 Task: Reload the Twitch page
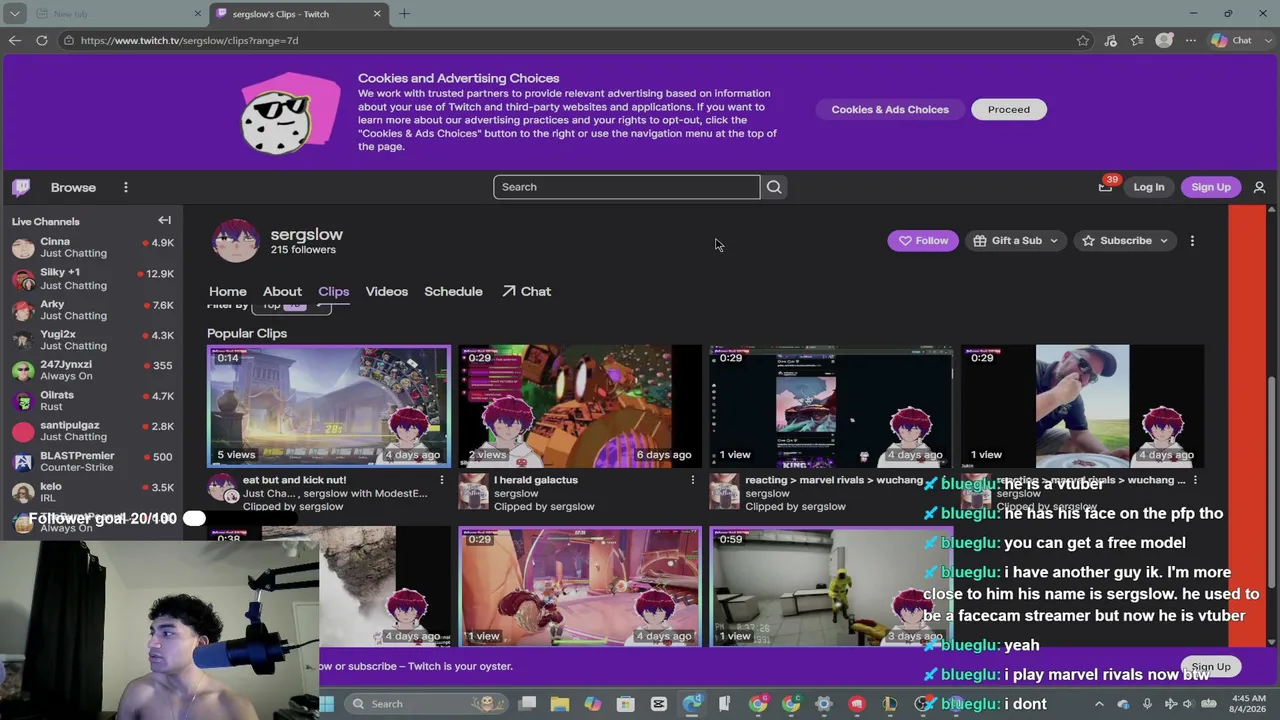42,40
